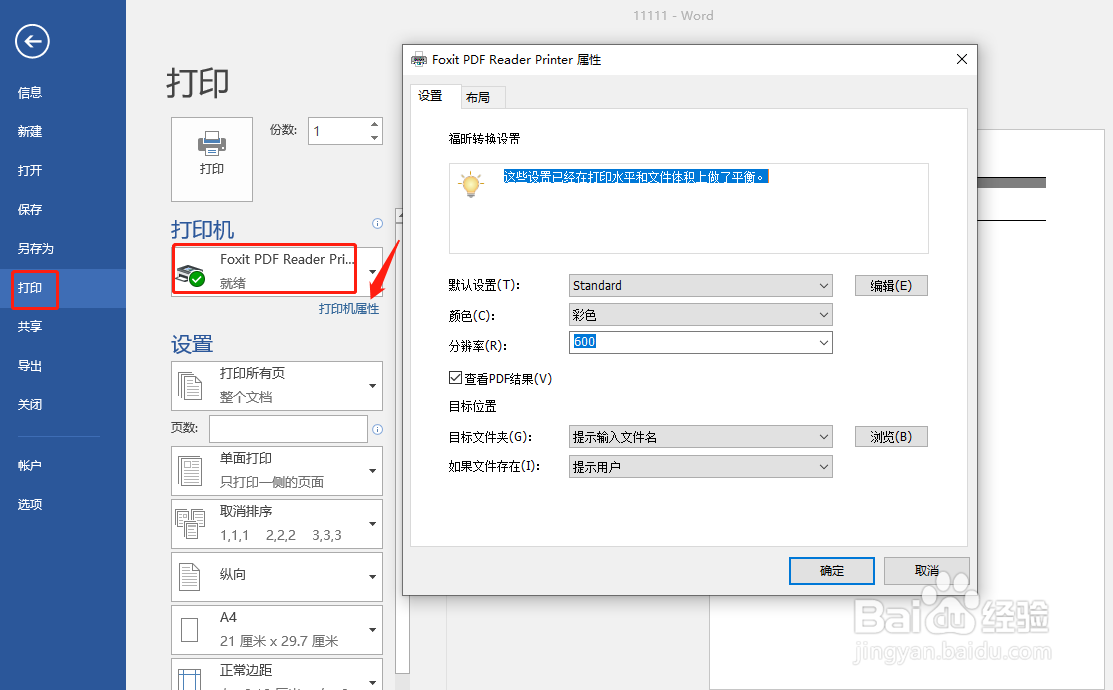Click the 编辑(E) button
The image size is (1113, 690).
pyautogui.click(x=891, y=285)
